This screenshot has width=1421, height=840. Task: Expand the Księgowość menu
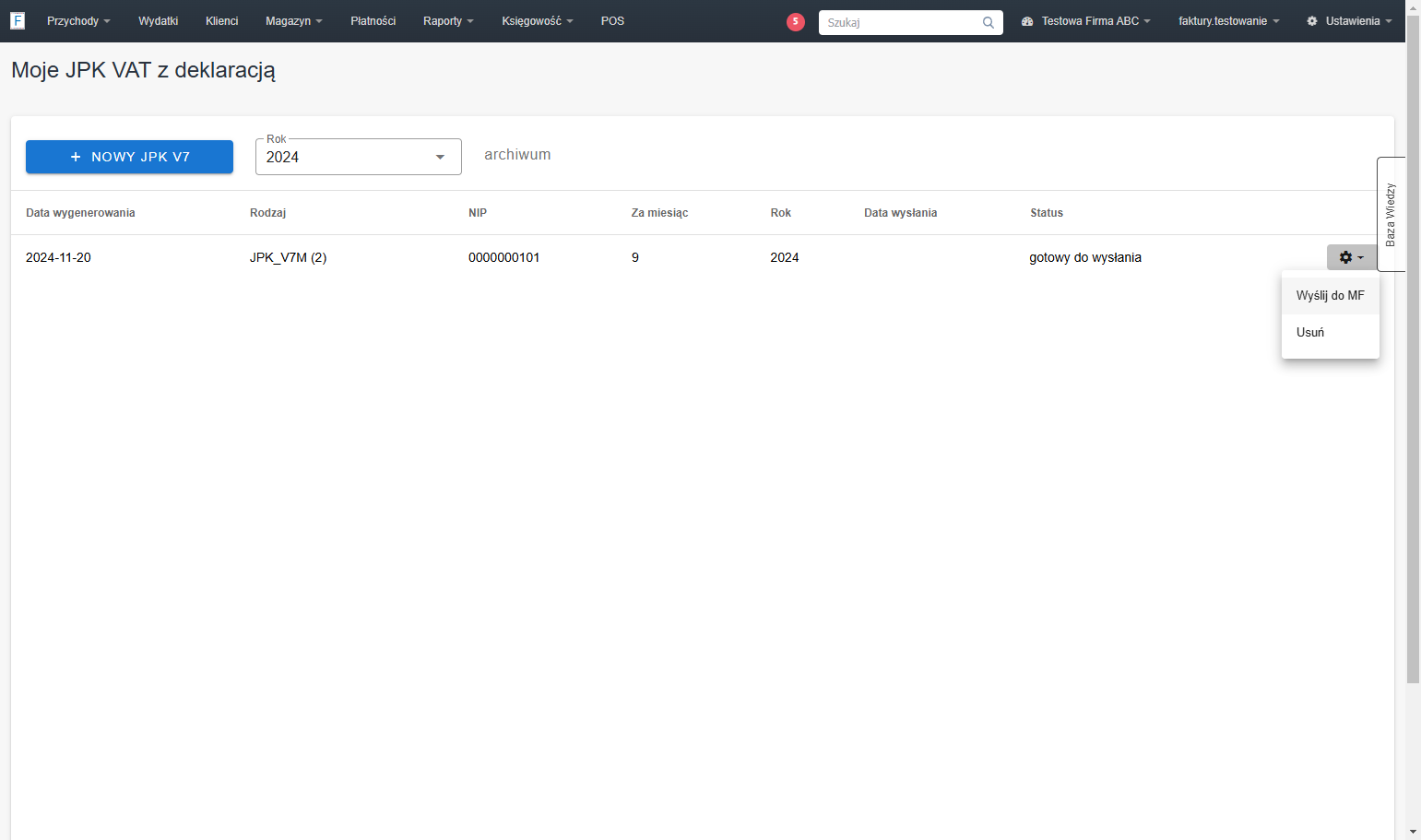538,21
